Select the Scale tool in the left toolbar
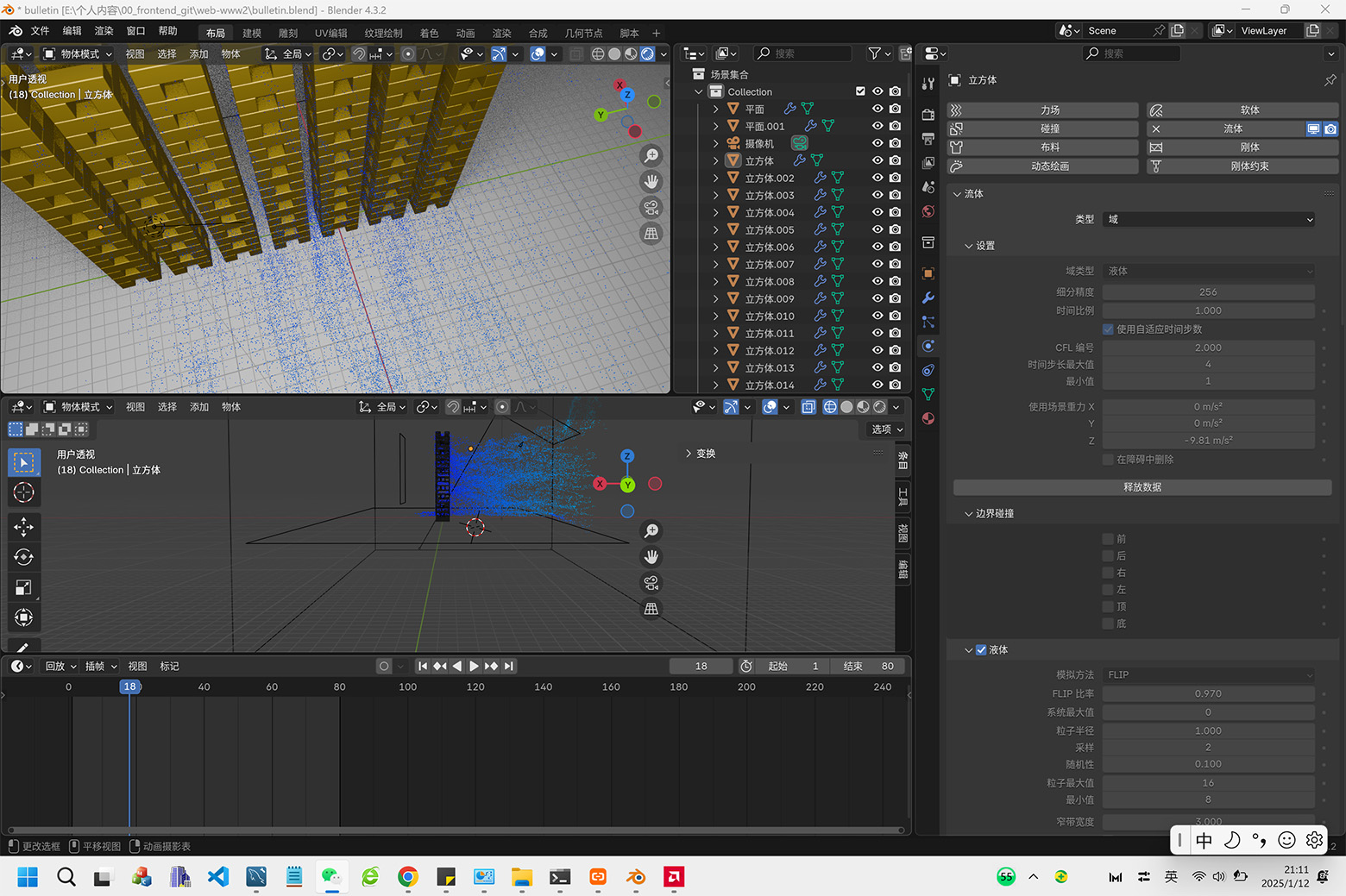This screenshot has width=1346, height=896. click(x=23, y=588)
